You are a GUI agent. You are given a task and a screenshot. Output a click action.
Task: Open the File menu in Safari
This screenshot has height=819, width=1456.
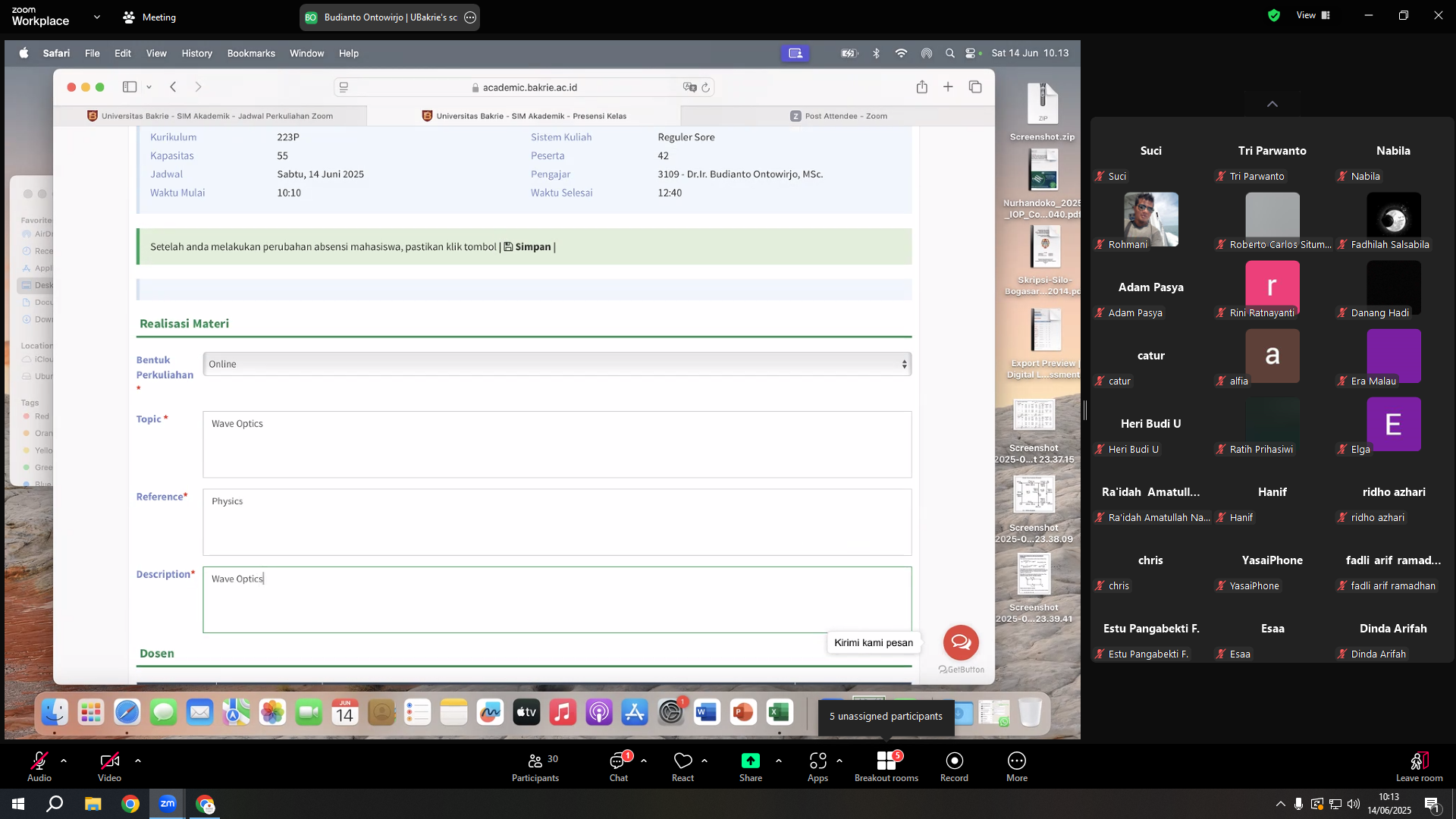(93, 53)
